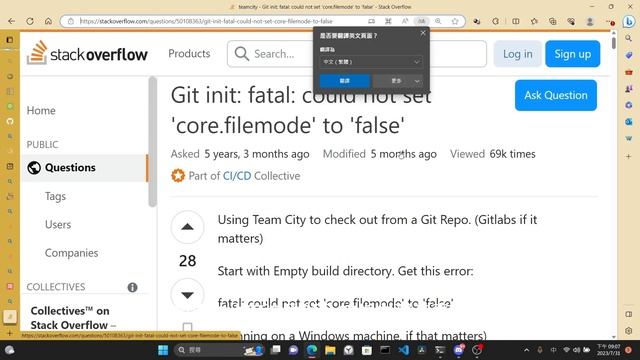
Task: Click the question vote count 28
Action: (x=187, y=261)
